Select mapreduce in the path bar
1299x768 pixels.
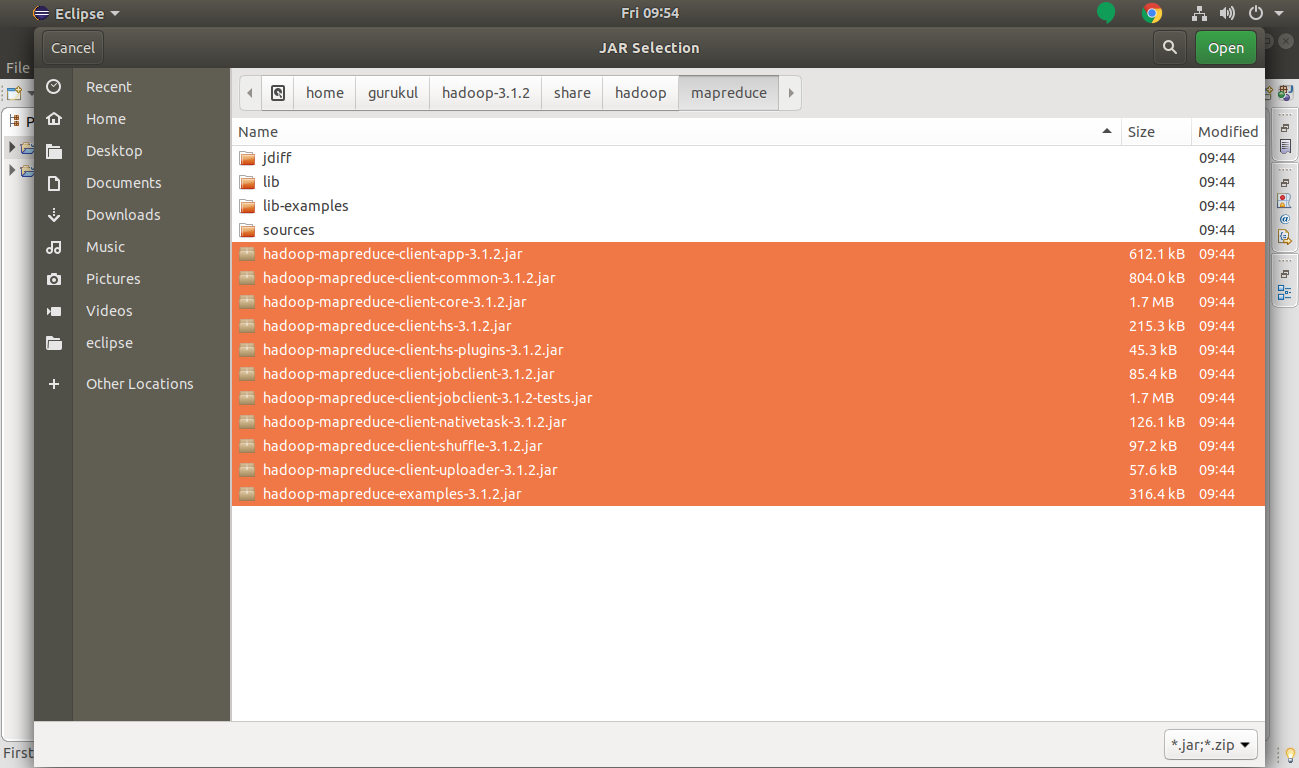(x=729, y=93)
